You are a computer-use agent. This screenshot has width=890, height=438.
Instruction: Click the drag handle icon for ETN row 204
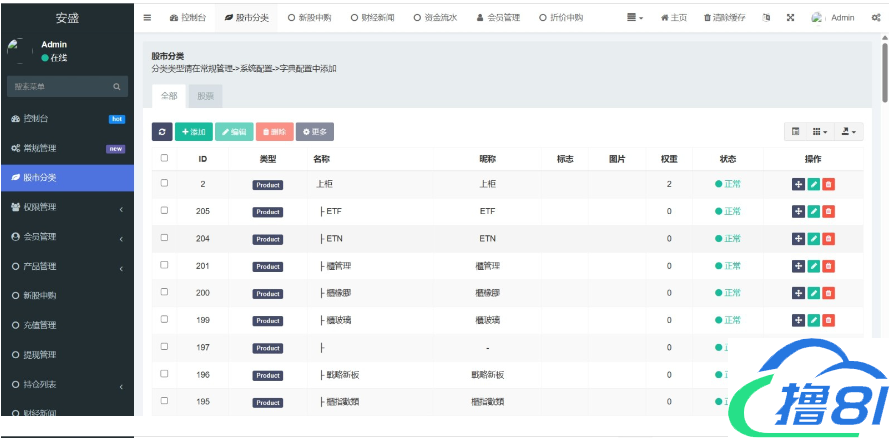(798, 239)
